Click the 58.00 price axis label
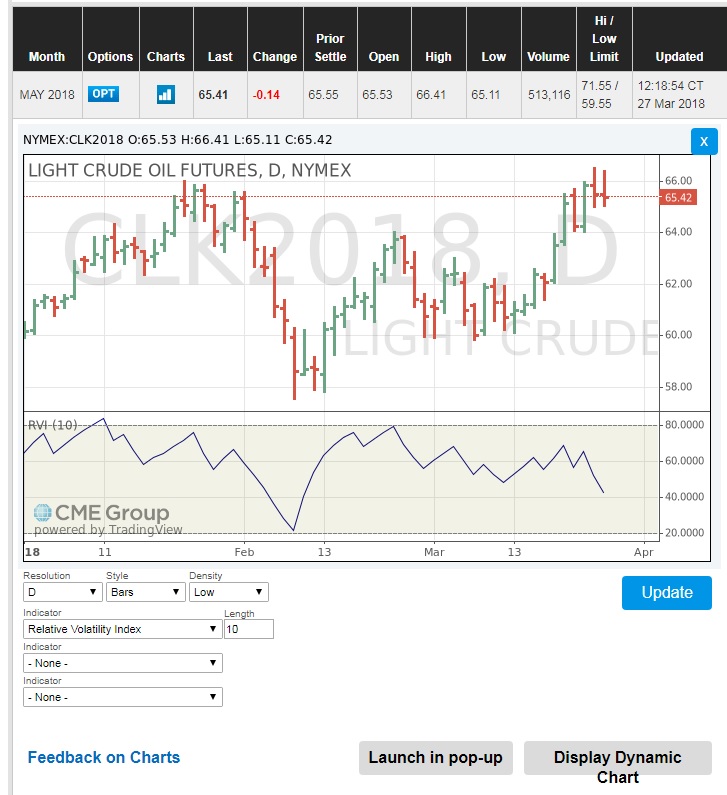Viewport: 727px width, 795px height. click(678, 387)
